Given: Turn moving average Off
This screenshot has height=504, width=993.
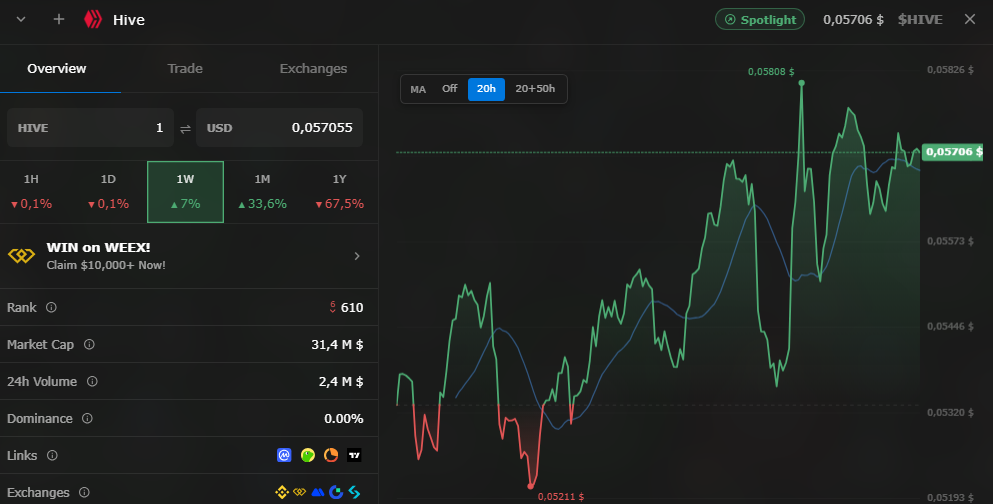Looking at the screenshot, I should [450, 89].
